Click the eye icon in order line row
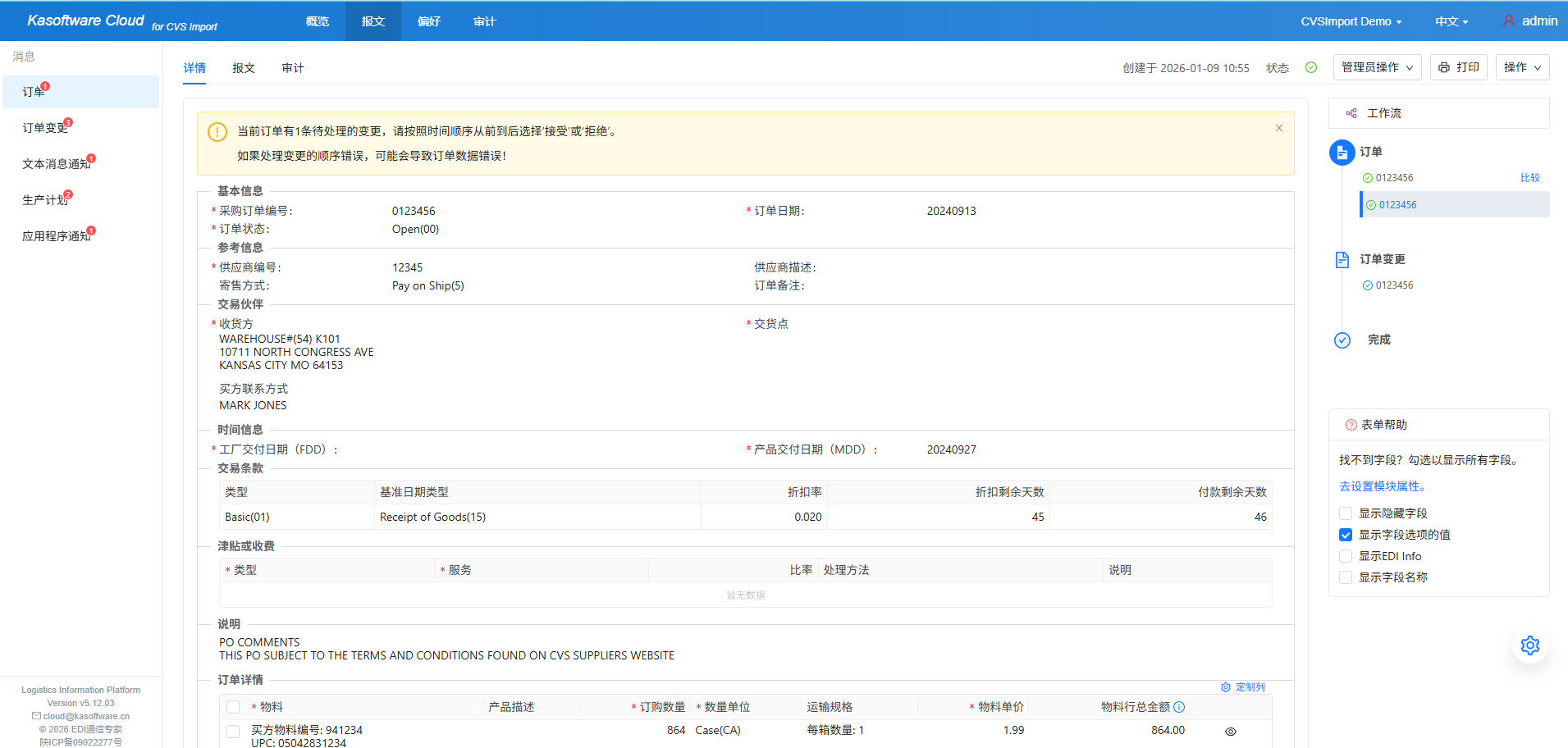This screenshot has height=748, width=1568. (1230, 732)
